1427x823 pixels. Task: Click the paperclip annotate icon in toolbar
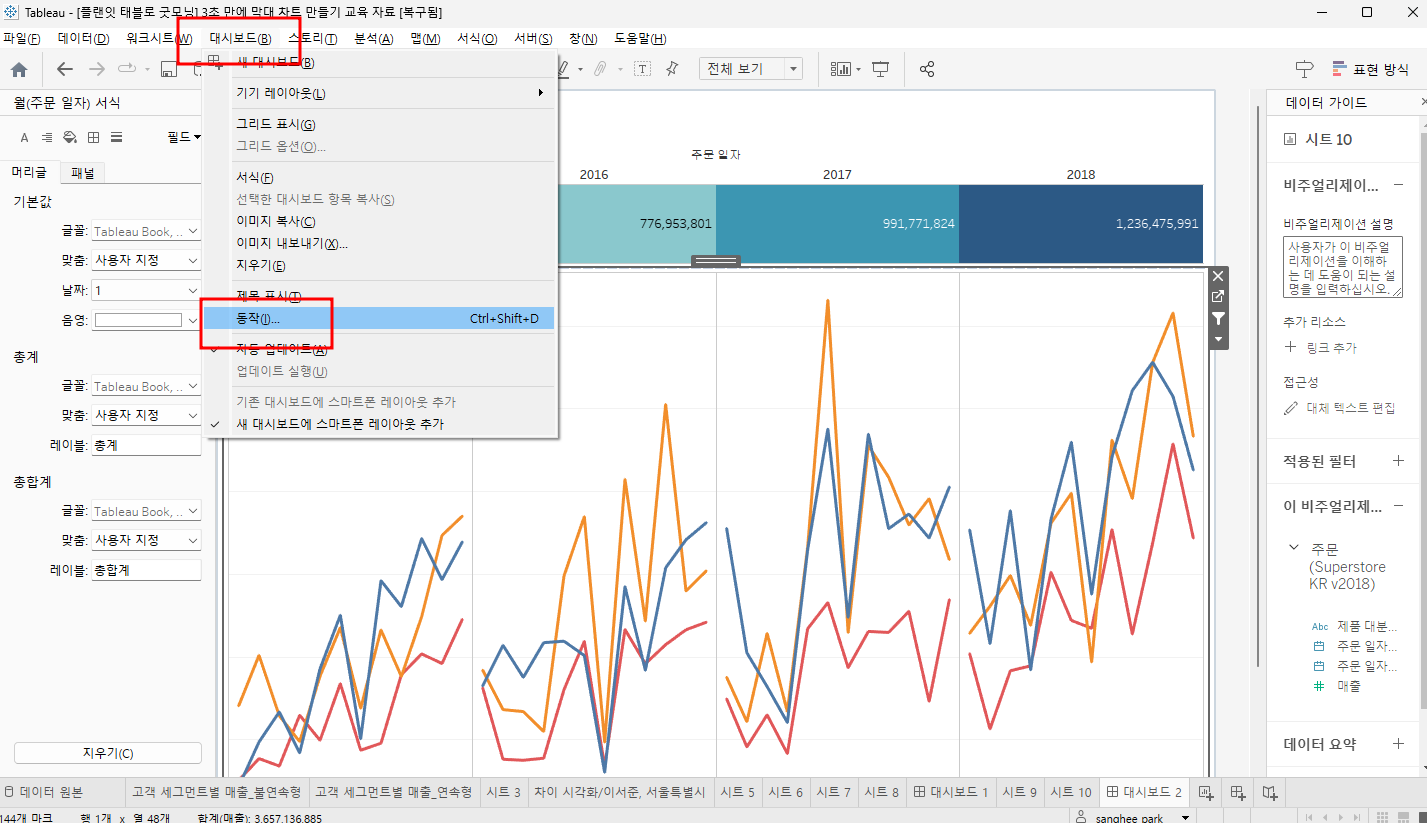click(600, 69)
